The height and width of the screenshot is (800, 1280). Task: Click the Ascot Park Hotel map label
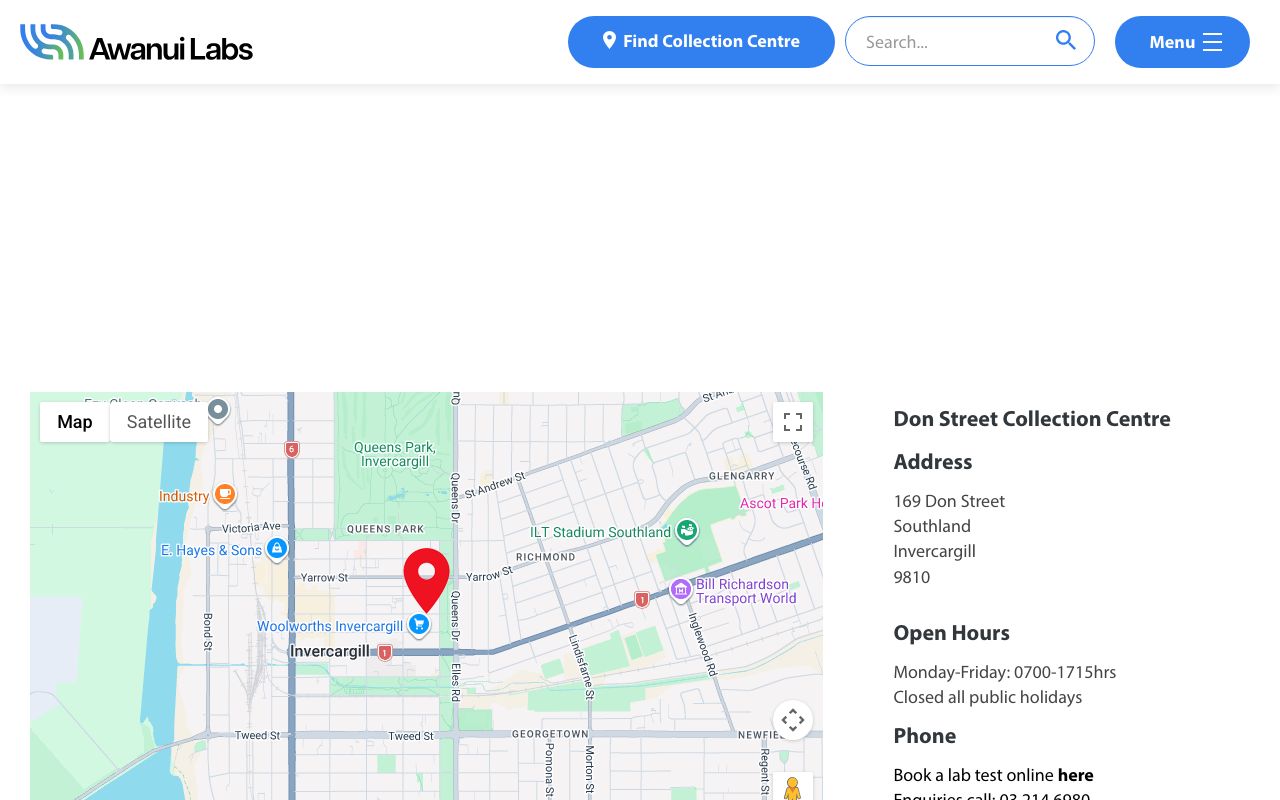[x=780, y=503]
